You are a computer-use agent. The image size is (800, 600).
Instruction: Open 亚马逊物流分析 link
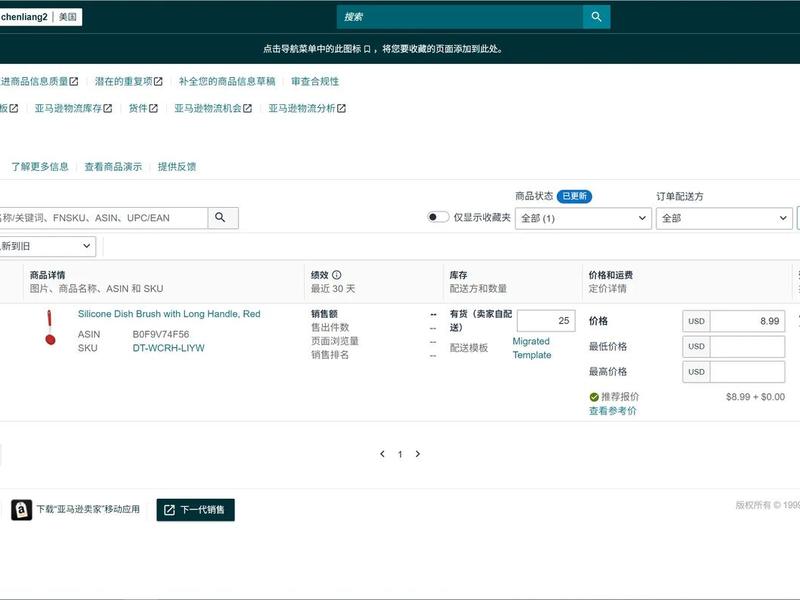pos(307,108)
